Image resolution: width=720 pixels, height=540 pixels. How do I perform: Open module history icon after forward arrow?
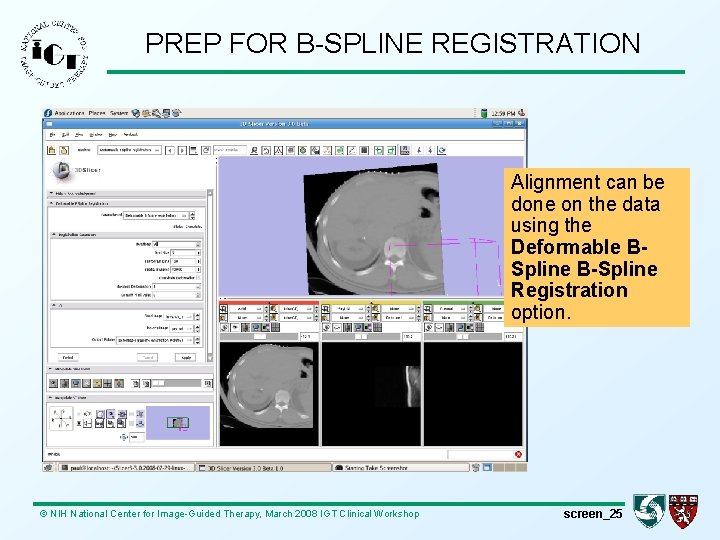coord(194,150)
